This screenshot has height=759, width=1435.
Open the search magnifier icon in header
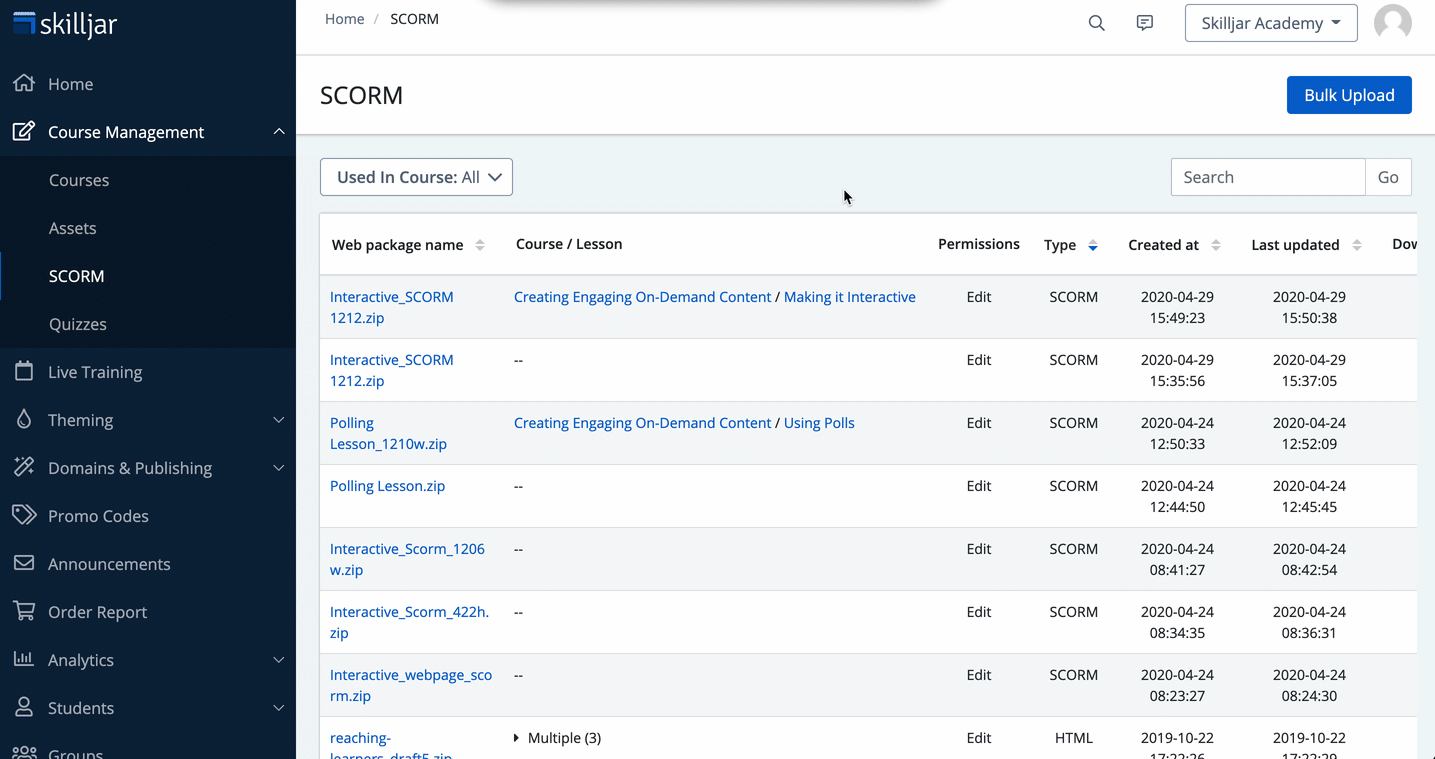(x=1097, y=23)
